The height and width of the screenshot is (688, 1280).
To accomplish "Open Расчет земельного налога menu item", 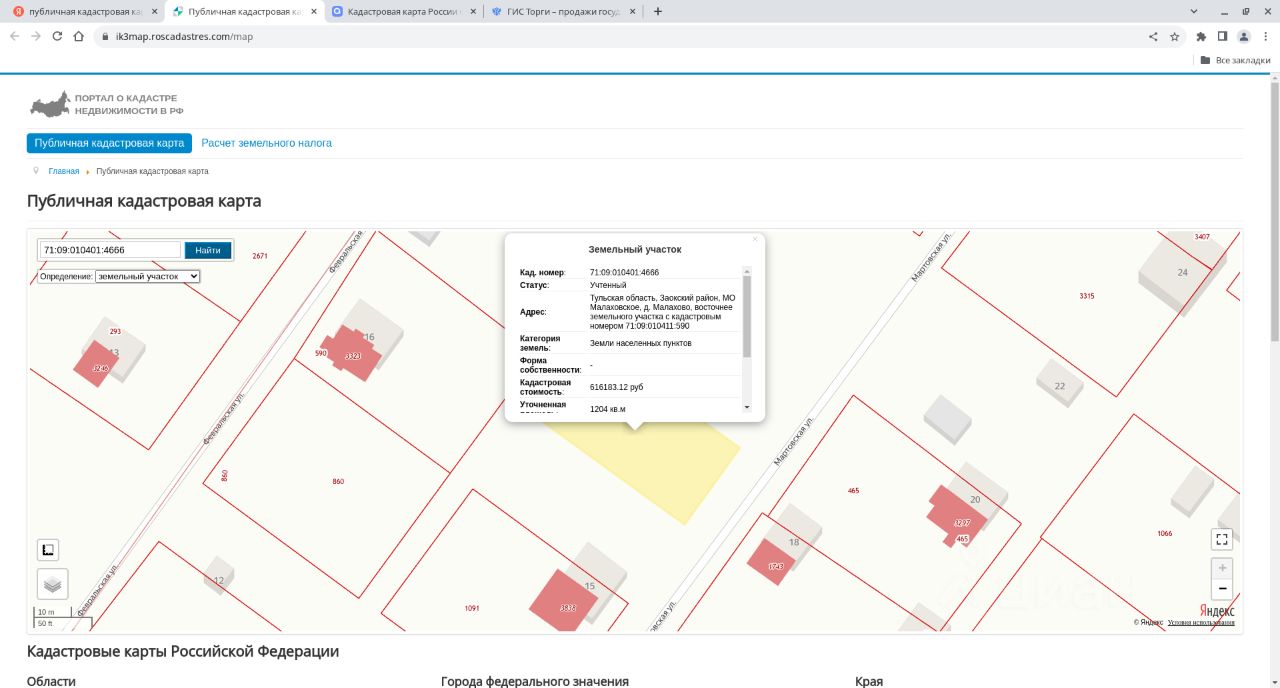I will coord(267,143).
